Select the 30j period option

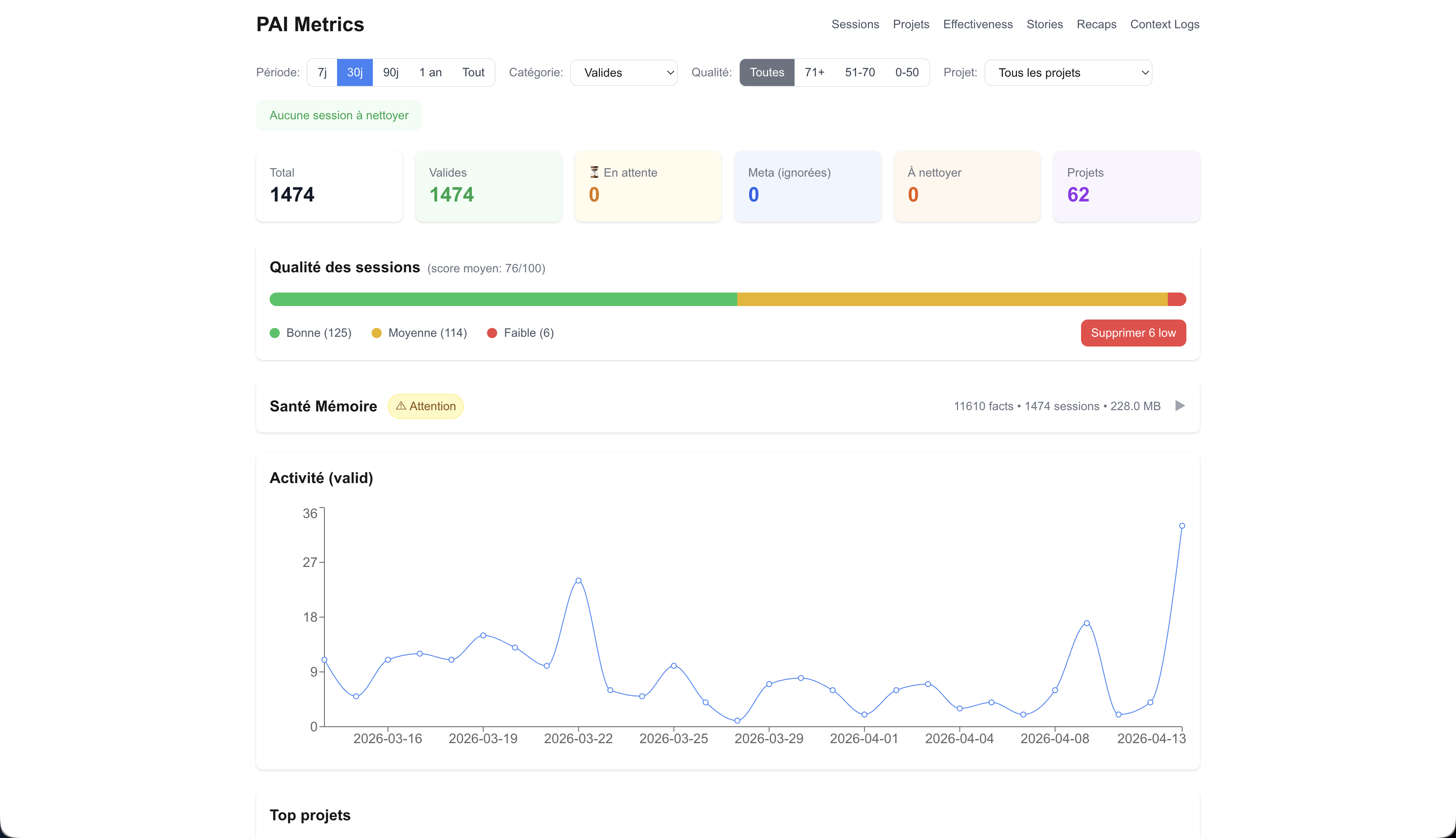(x=355, y=73)
